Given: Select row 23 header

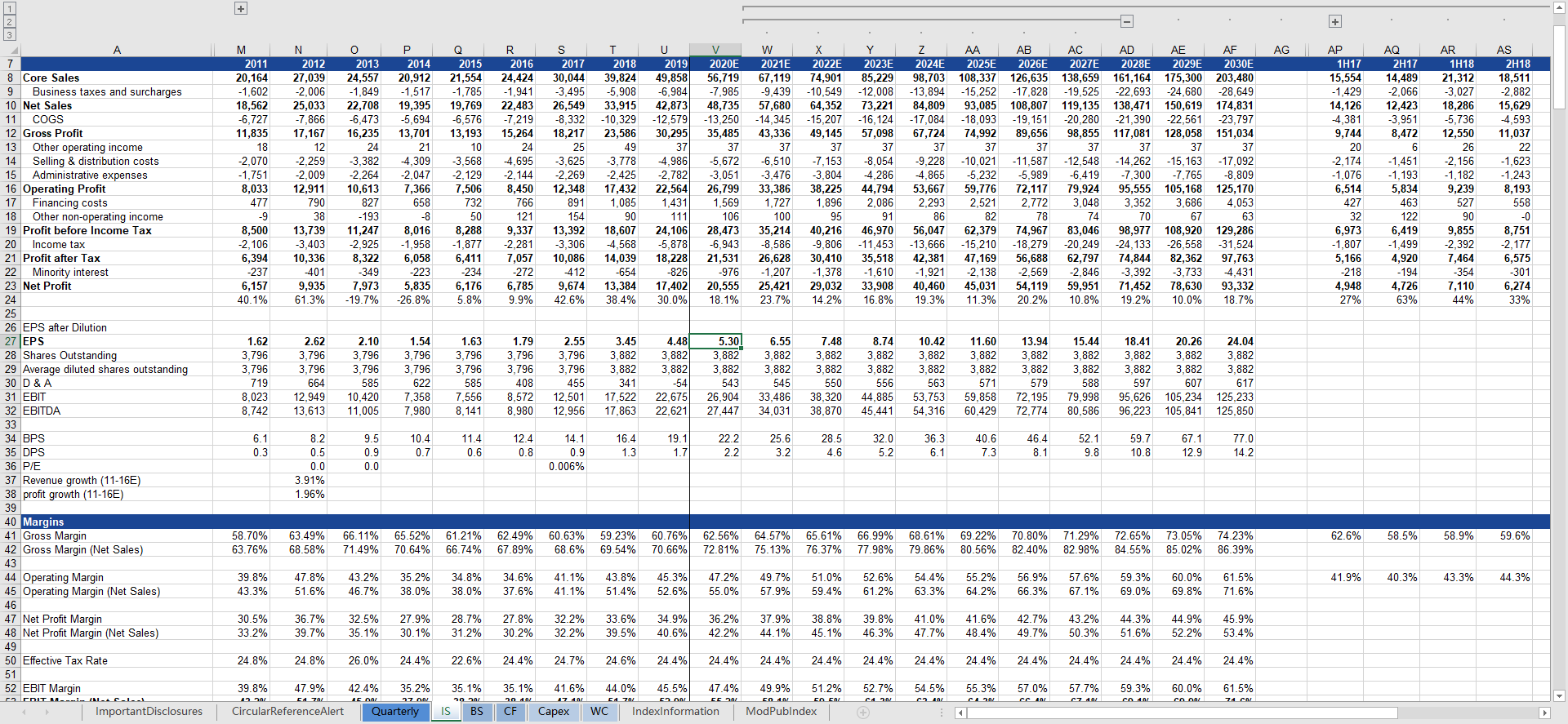Looking at the screenshot, I should [11, 286].
